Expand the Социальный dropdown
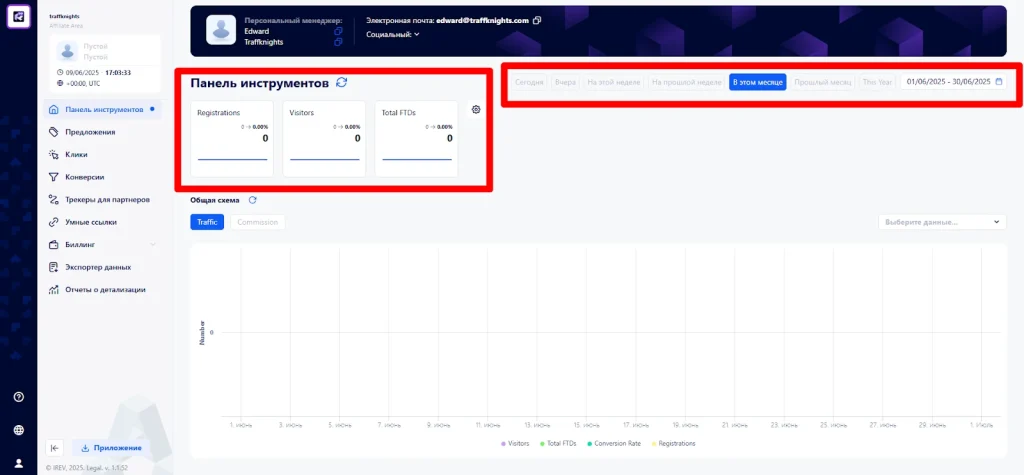The height and width of the screenshot is (475, 1024). (393, 34)
